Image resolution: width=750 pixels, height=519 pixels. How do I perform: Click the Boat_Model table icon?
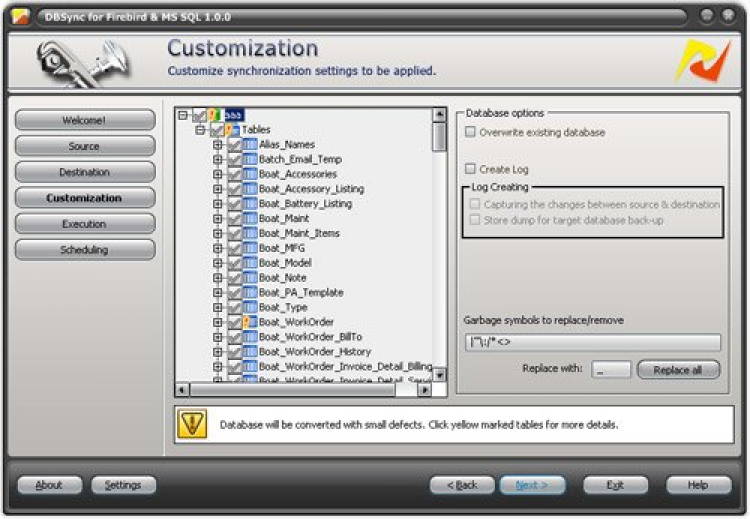tap(250, 263)
